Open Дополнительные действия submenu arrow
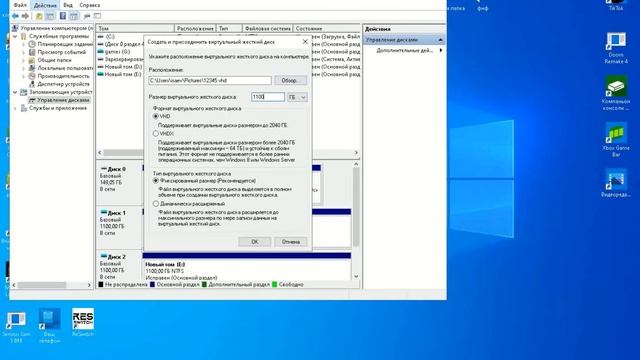 [441, 50]
